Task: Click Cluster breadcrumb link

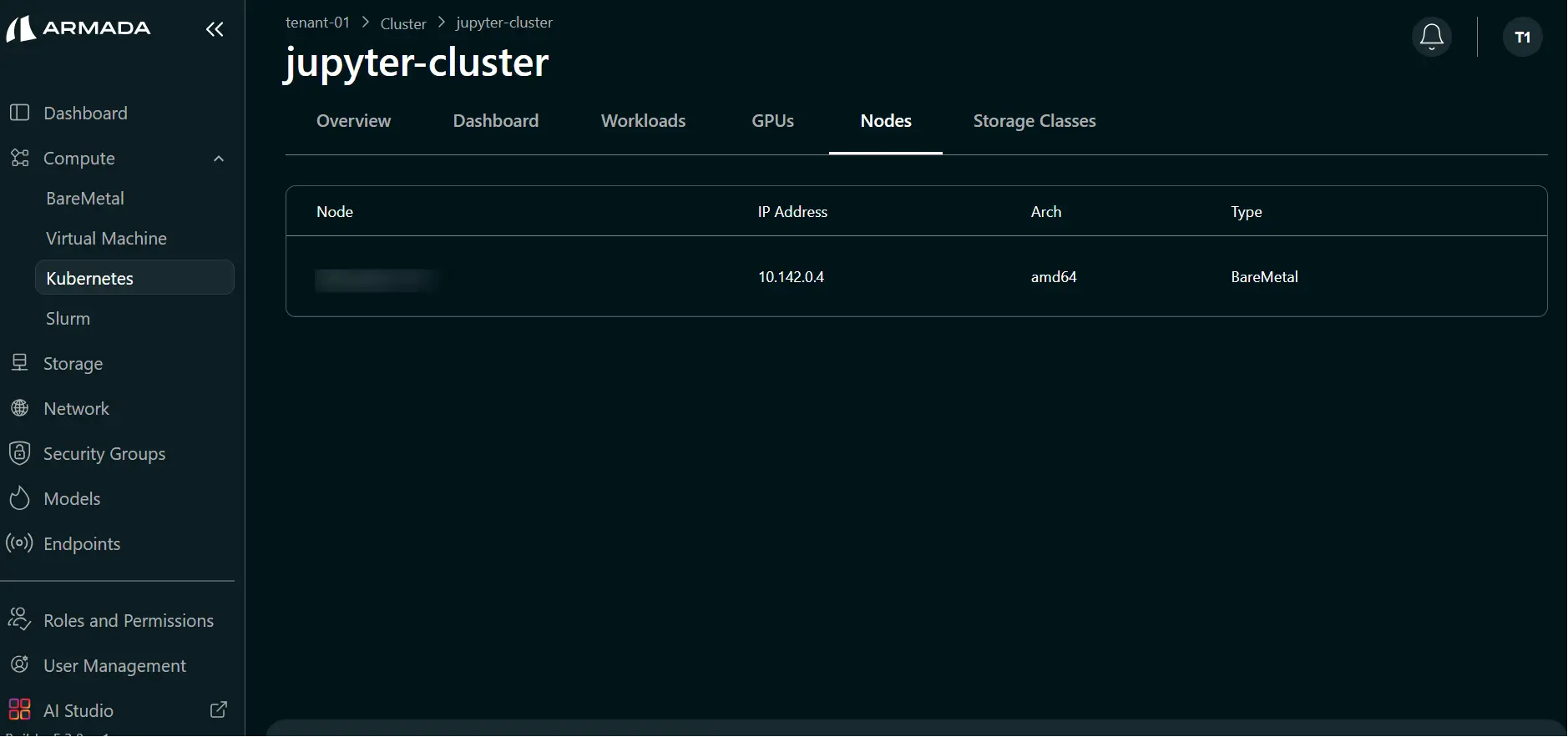Action: pos(403,24)
